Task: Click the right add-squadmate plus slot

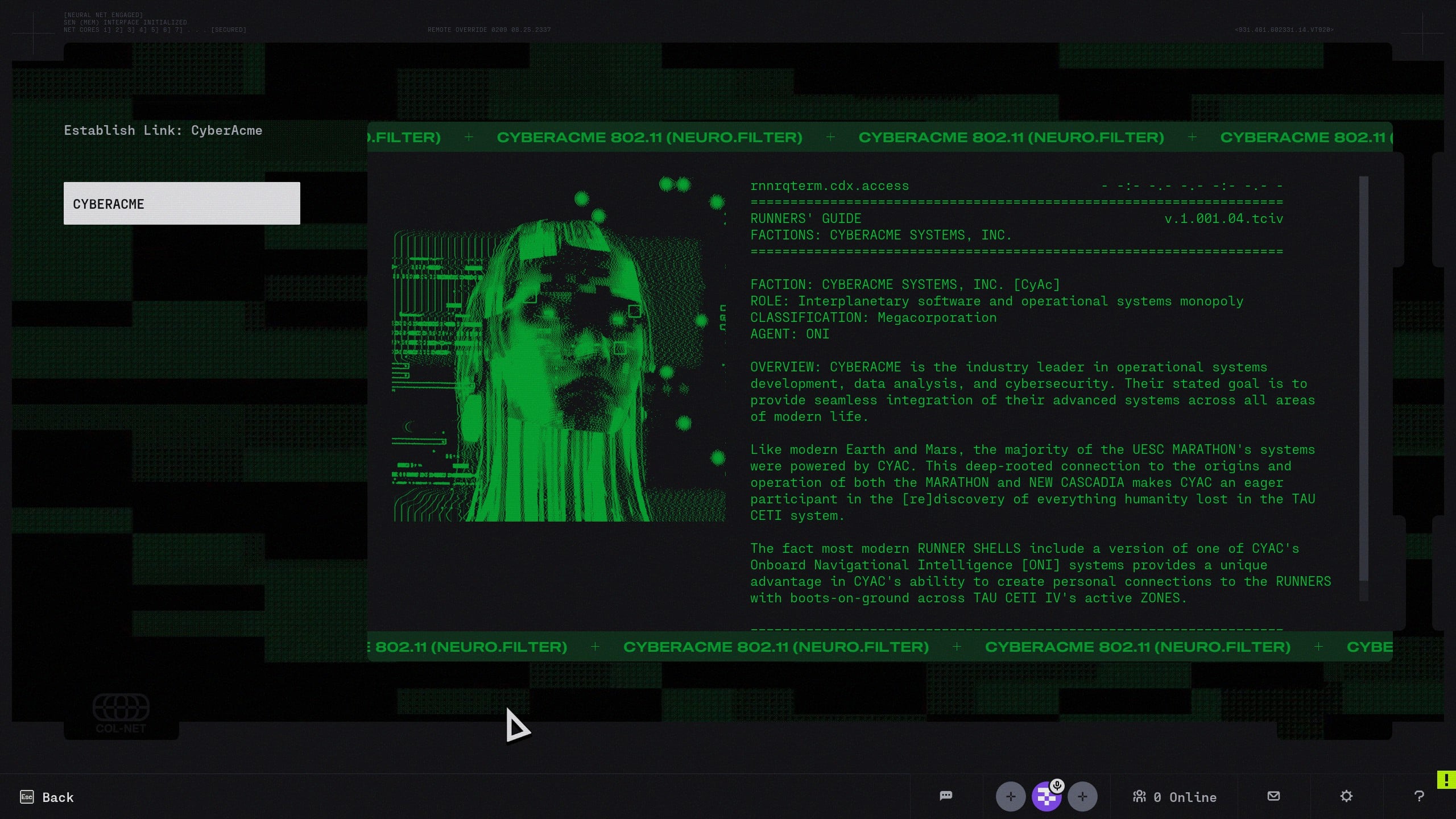Action: (x=1082, y=796)
